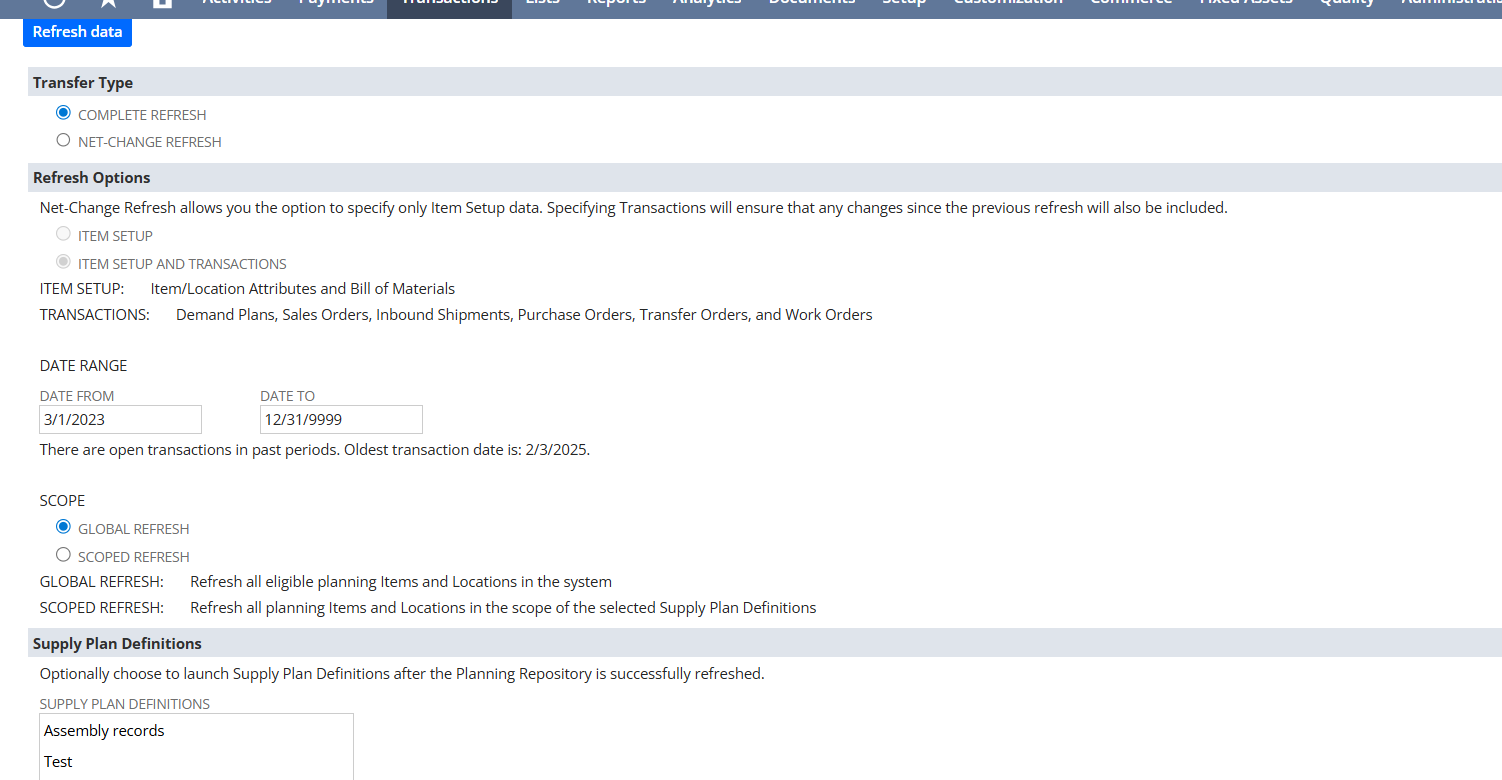Viewport: 1502px width, 780px height.
Task: Open the Fixed Assets menu
Action: [x=1246, y=4]
